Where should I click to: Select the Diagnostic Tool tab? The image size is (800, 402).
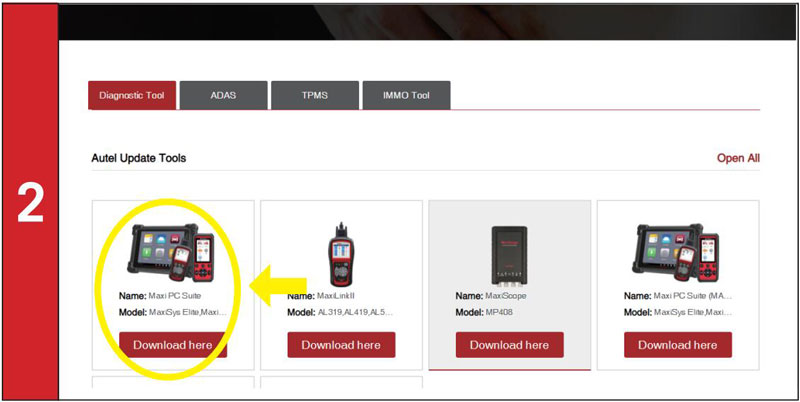click(132, 95)
